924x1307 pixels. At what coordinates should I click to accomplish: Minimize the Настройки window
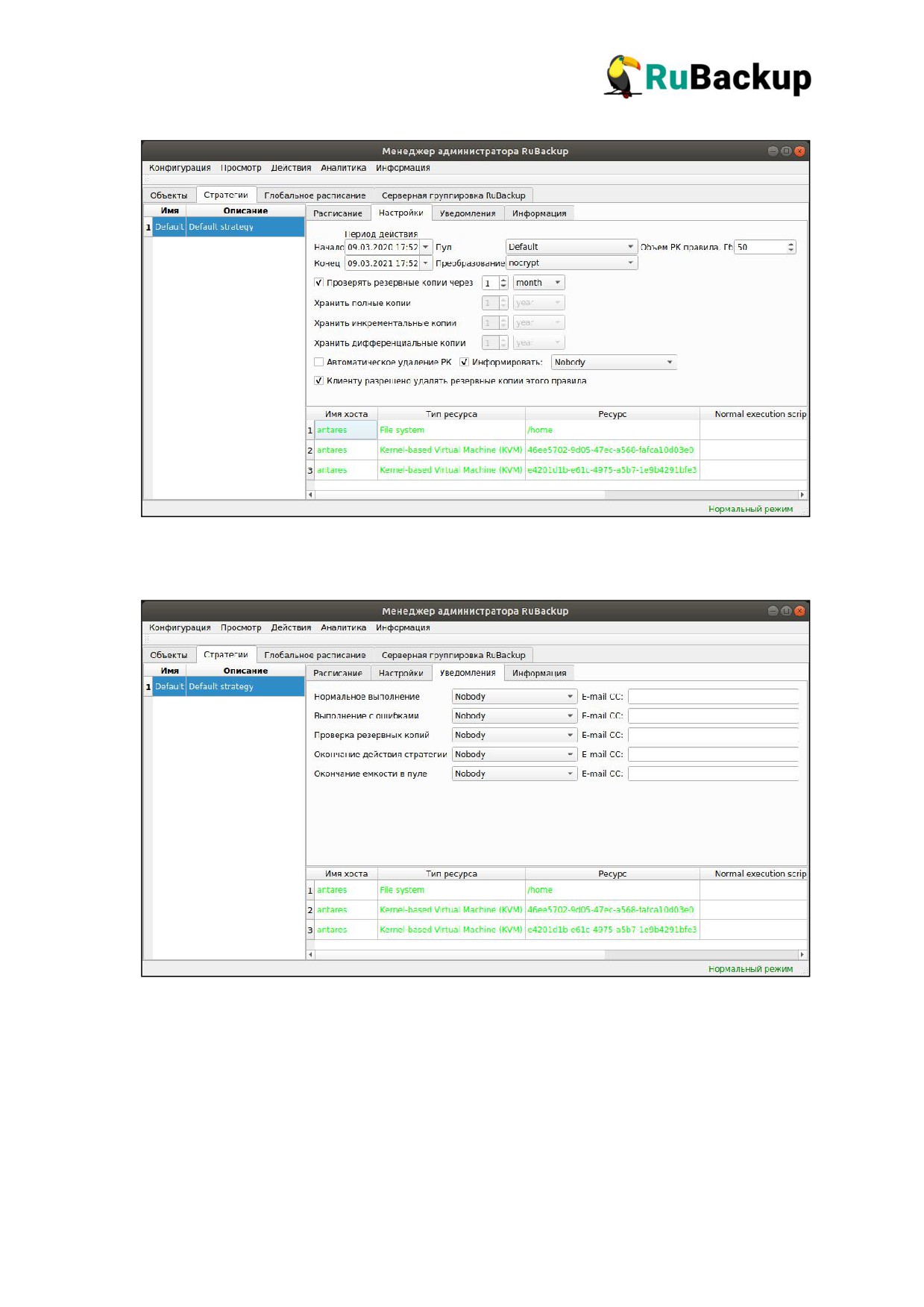pos(773,151)
